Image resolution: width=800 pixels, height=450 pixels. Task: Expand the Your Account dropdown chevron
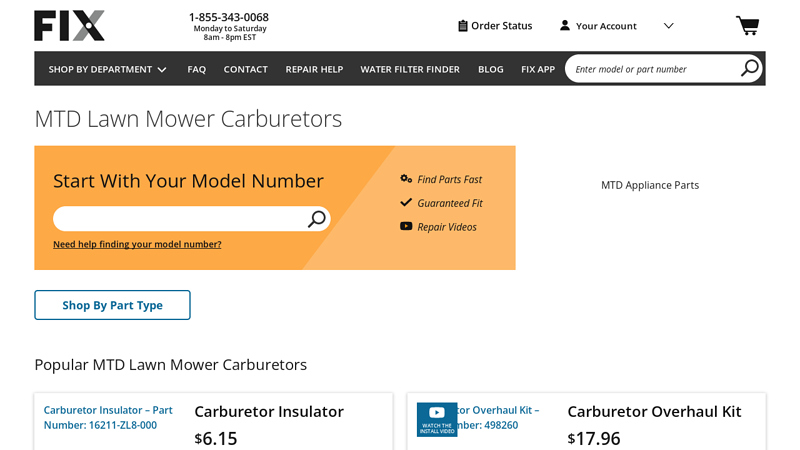(x=668, y=26)
